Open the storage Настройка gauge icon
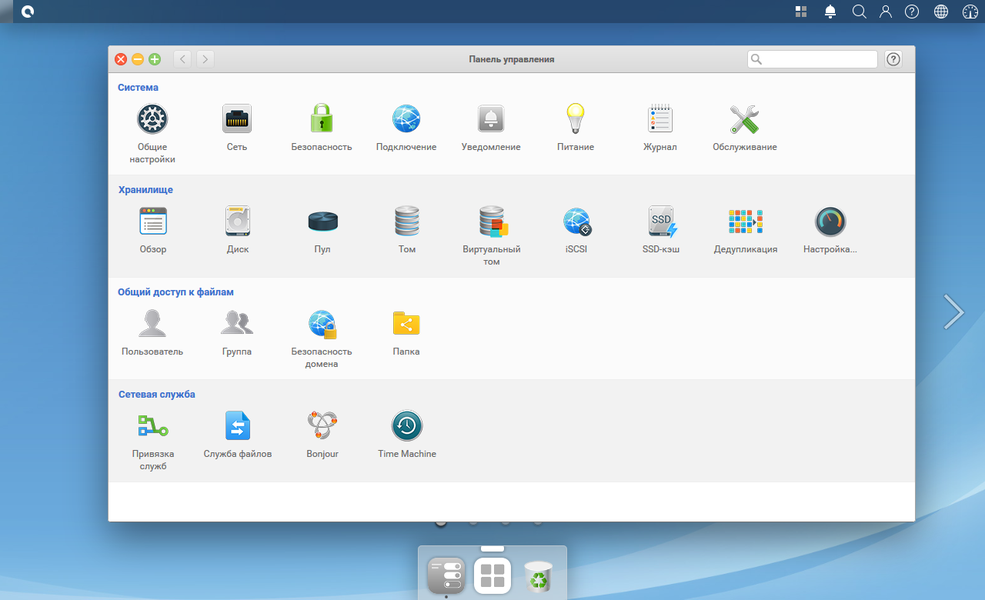Image resolution: width=985 pixels, height=600 pixels. [x=830, y=221]
